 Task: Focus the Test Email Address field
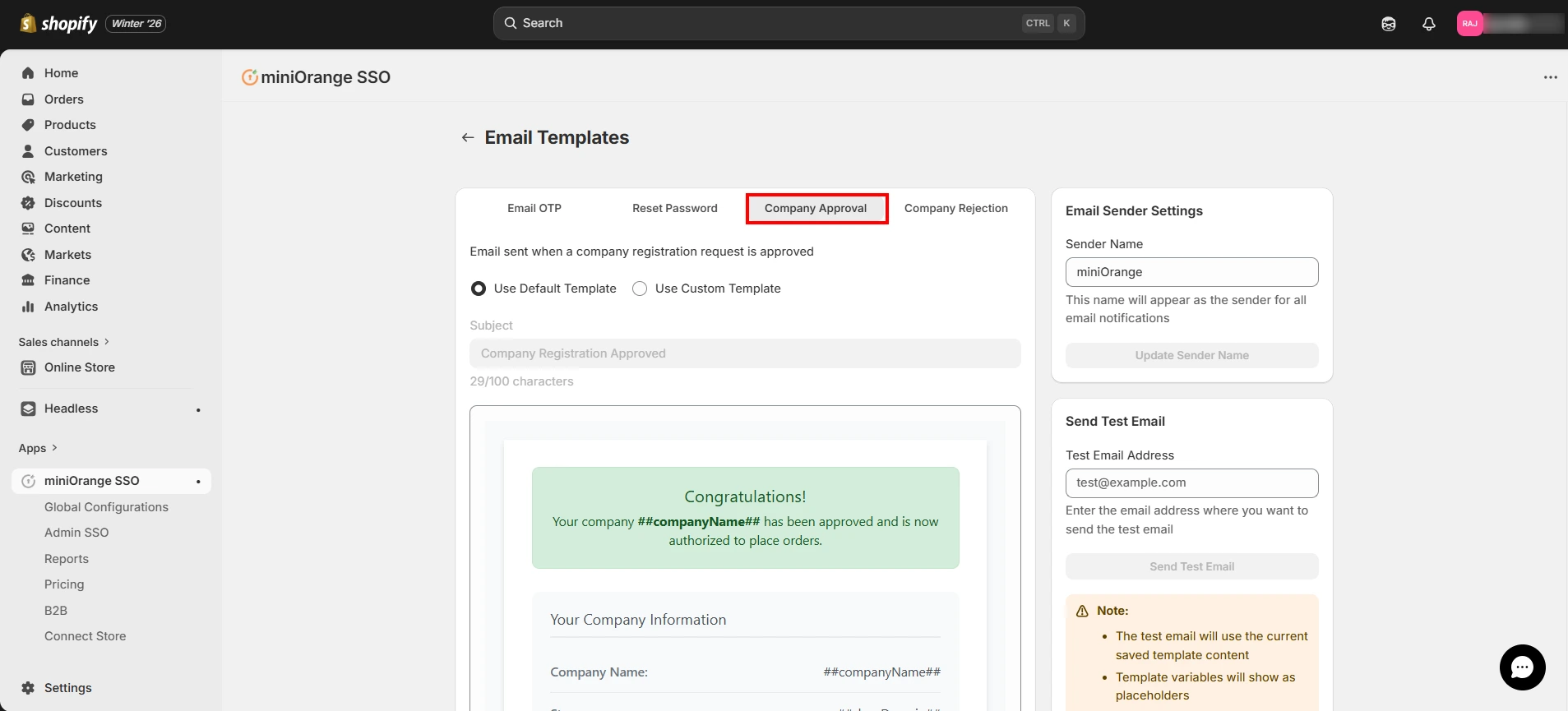click(x=1192, y=483)
